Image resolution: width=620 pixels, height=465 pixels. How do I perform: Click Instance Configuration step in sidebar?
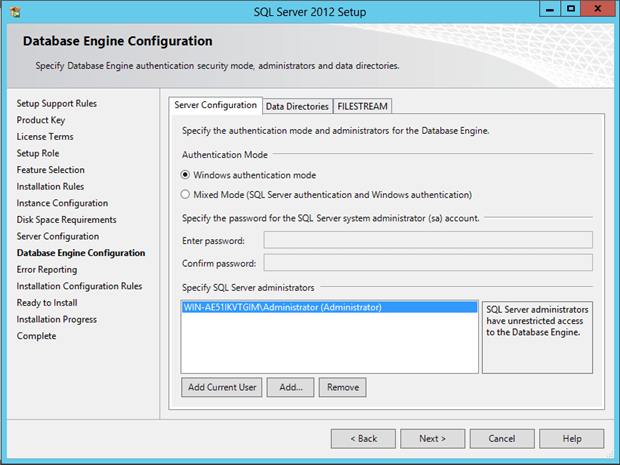(x=62, y=203)
